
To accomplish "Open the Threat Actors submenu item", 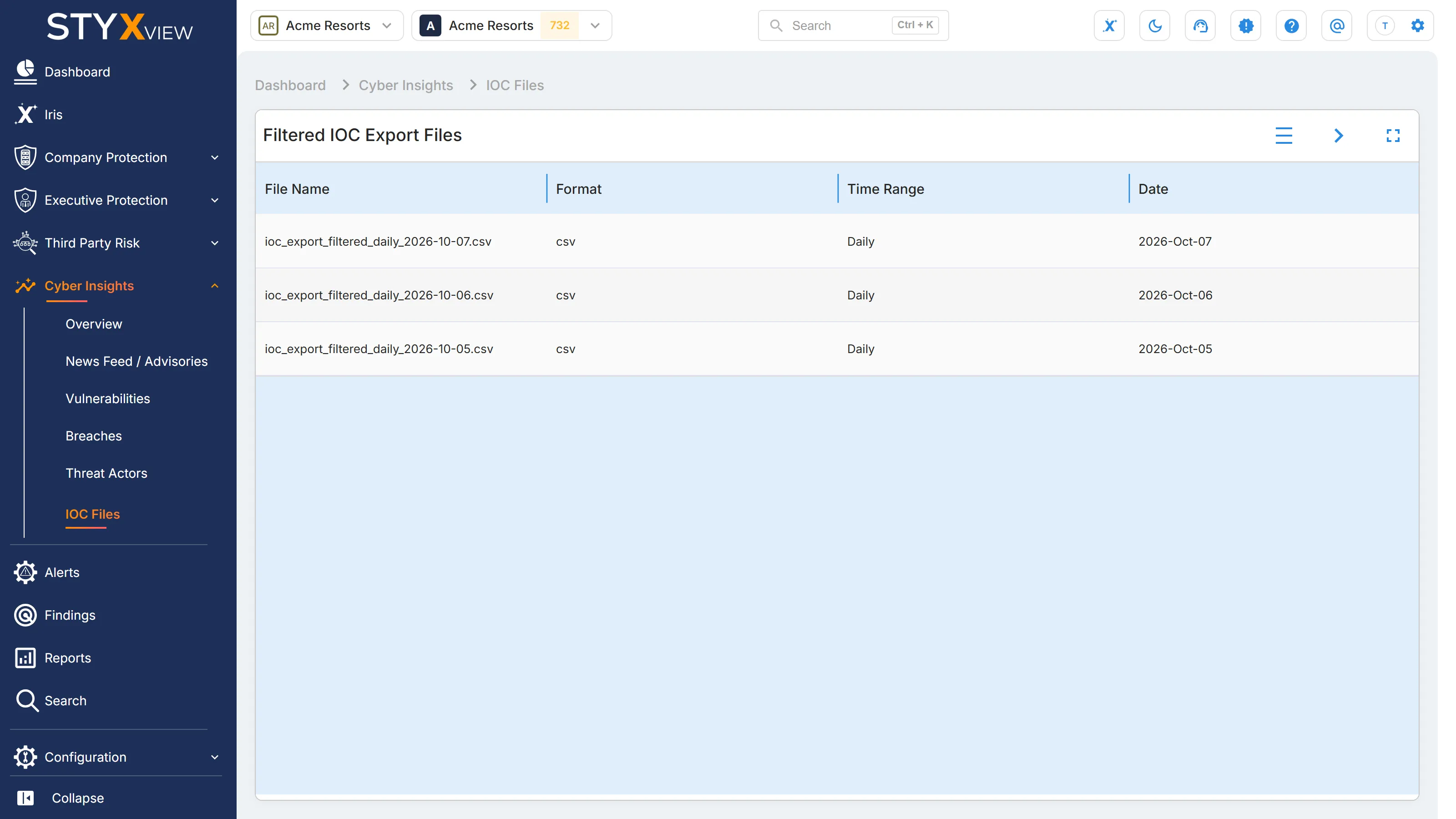I will [x=106, y=473].
